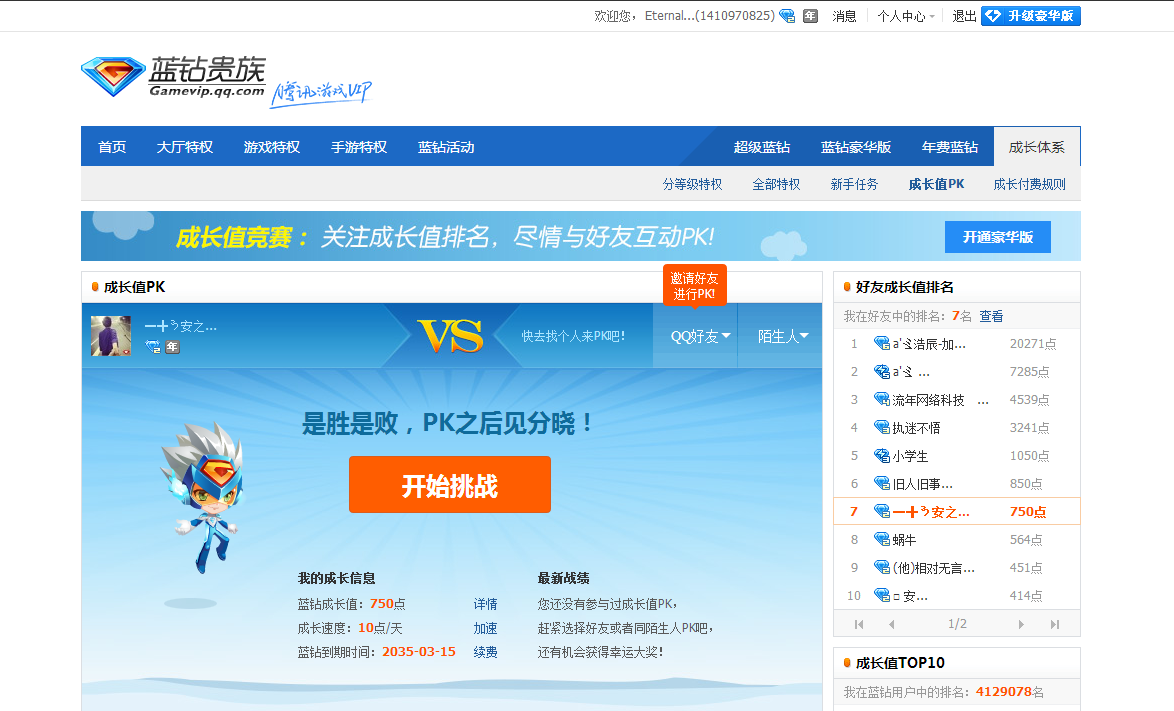This screenshot has height=711, width=1174.
Task: Click the 续费 link
Action: [485, 652]
